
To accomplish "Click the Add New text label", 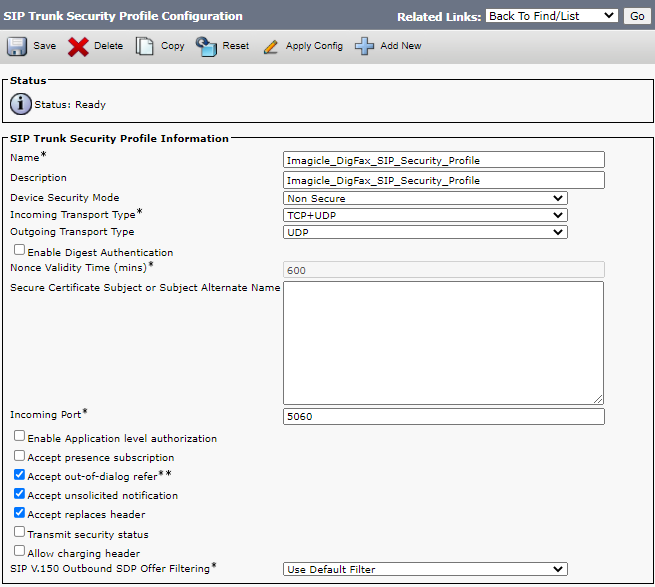I will (x=401, y=46).
